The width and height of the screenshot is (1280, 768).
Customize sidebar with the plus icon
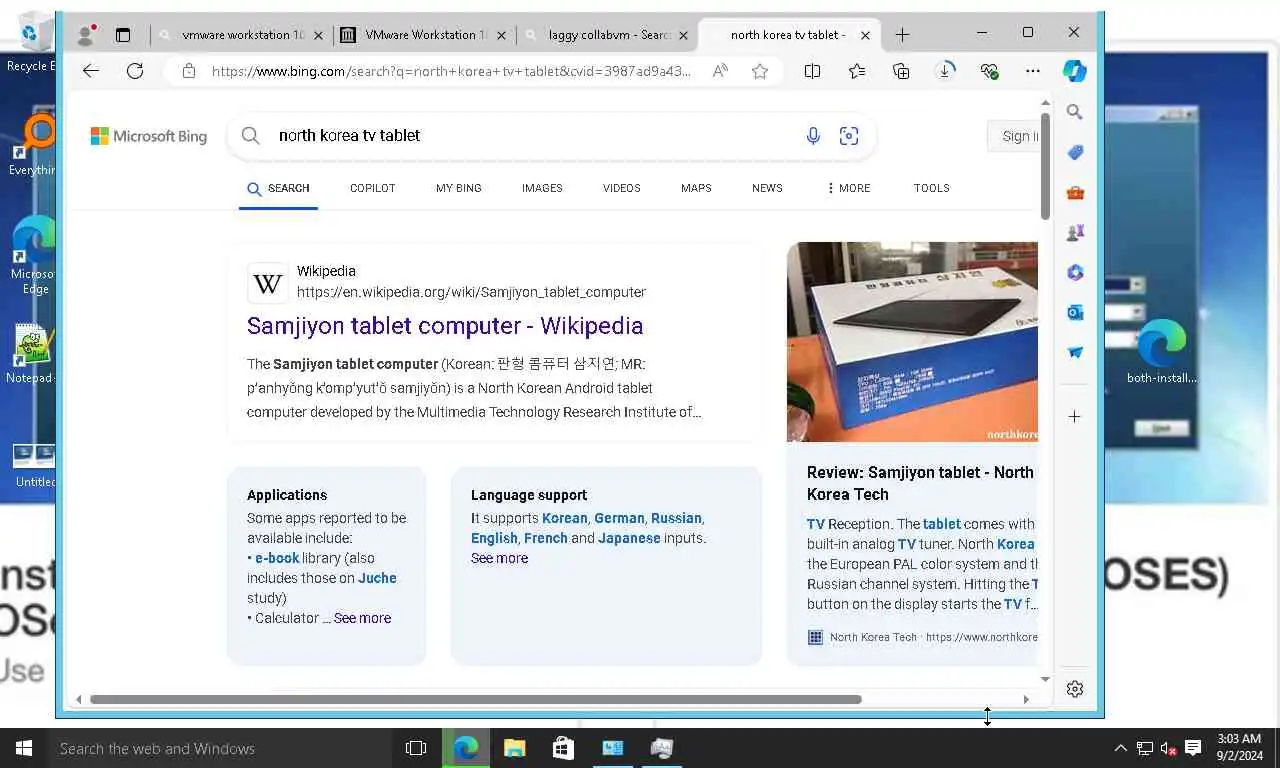[x=1075, y=416]
